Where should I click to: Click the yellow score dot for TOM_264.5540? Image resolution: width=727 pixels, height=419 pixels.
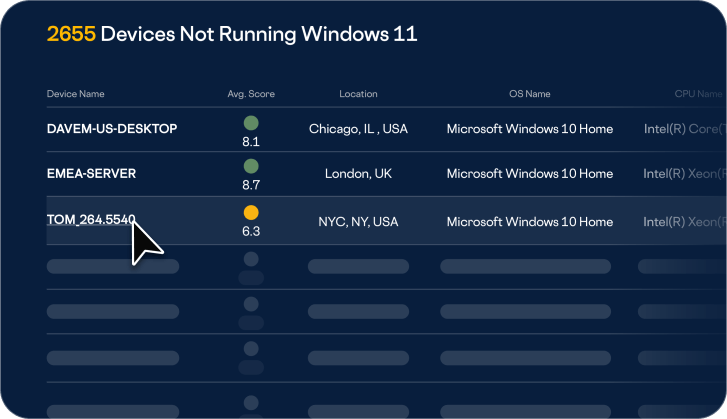point(251,212)
